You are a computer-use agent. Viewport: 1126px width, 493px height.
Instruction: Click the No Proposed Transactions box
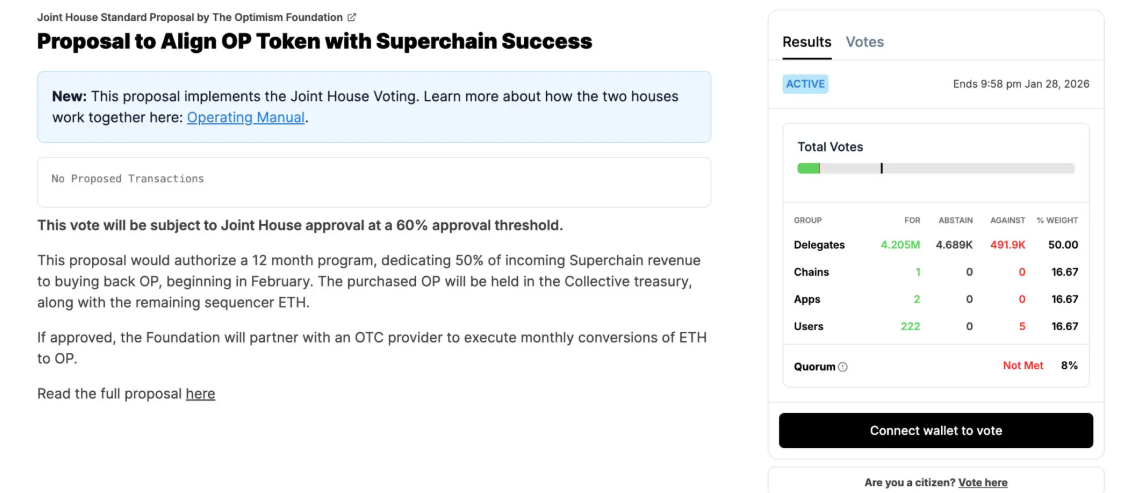pos(374,180)
